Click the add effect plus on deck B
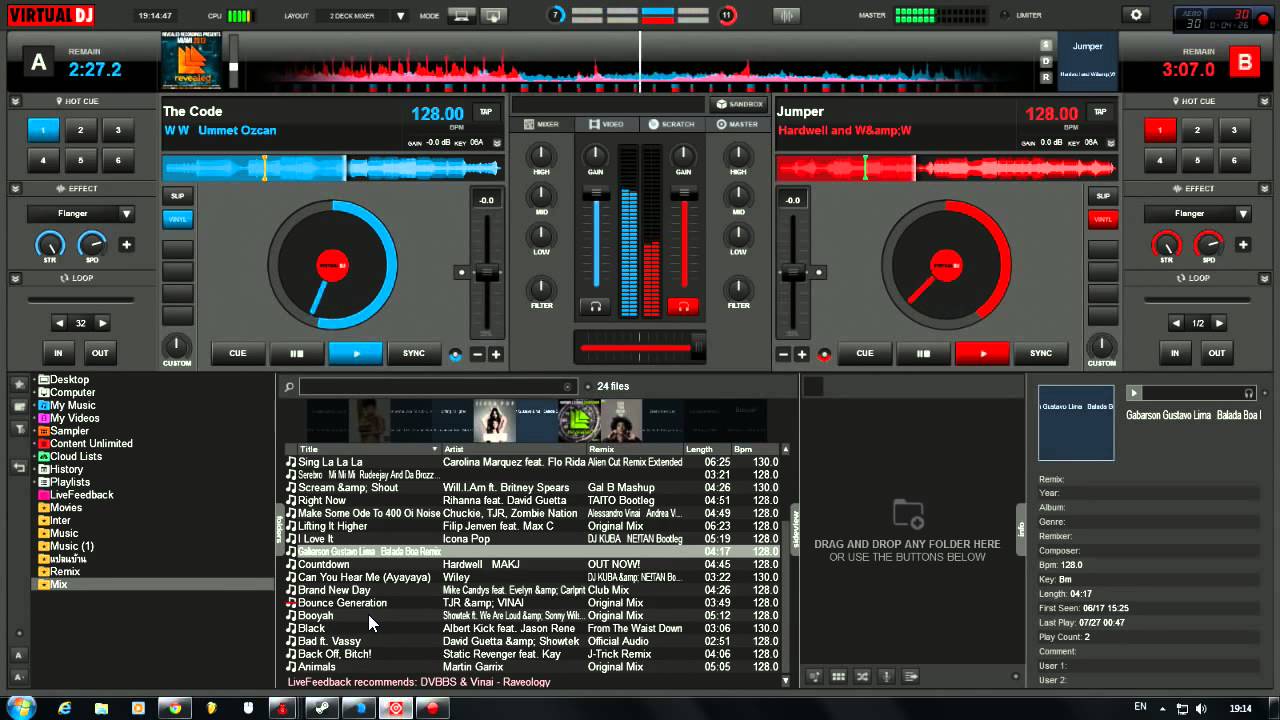 pyautogui.click(x=1243, y=244)
